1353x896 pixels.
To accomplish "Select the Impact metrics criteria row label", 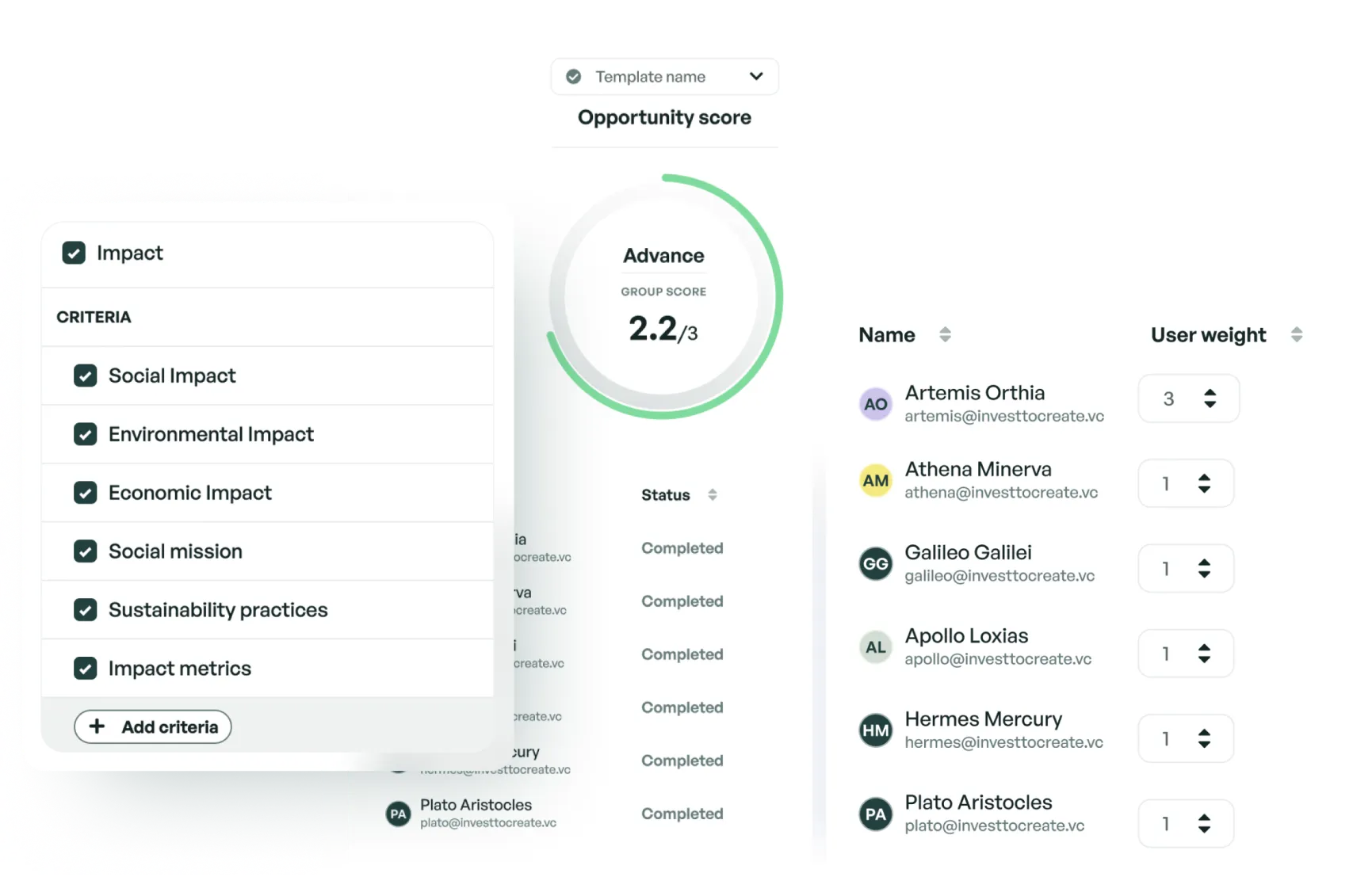I will pos(180,669).
